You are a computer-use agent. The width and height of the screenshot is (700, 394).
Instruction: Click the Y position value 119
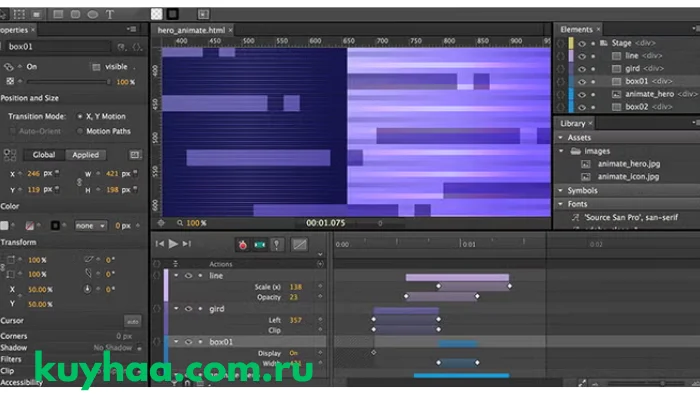(33, 190)
